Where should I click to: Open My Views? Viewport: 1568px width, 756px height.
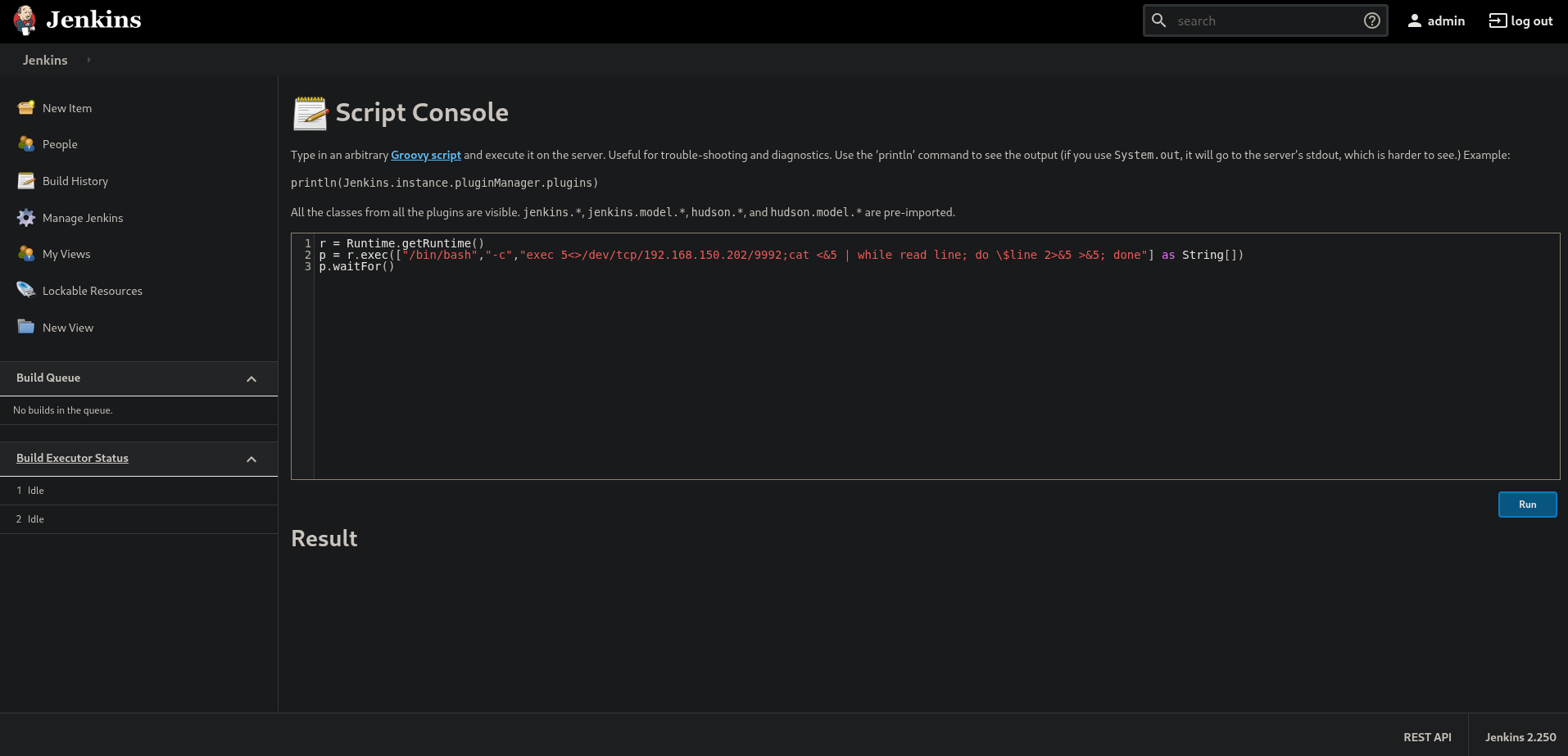pos(66,254)
